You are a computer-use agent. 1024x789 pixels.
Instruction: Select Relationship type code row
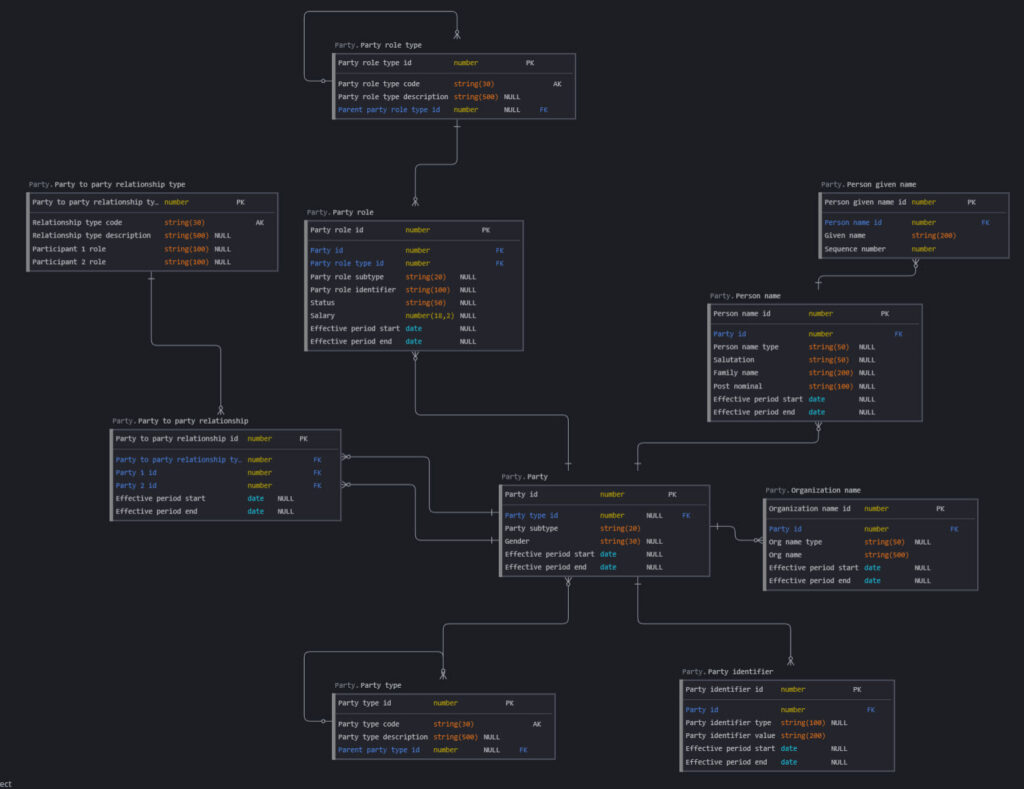pyautogui.click(x=78, y=222)
